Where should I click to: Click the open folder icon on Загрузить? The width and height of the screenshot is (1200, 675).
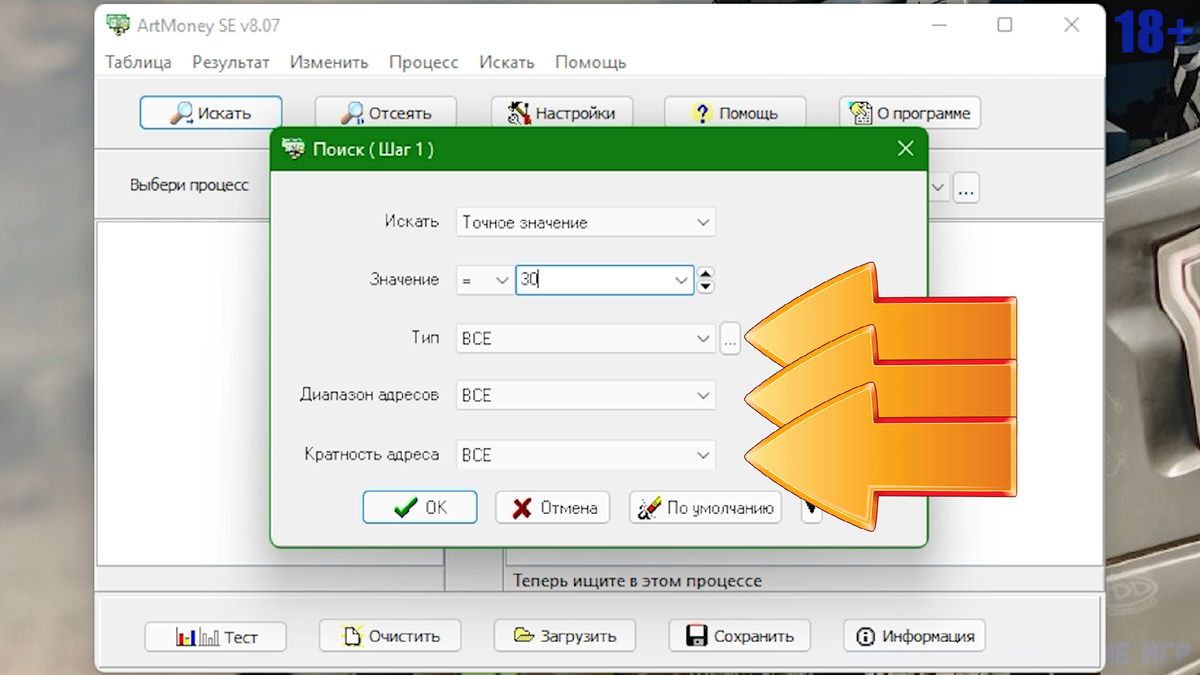[x=524, y=635]
